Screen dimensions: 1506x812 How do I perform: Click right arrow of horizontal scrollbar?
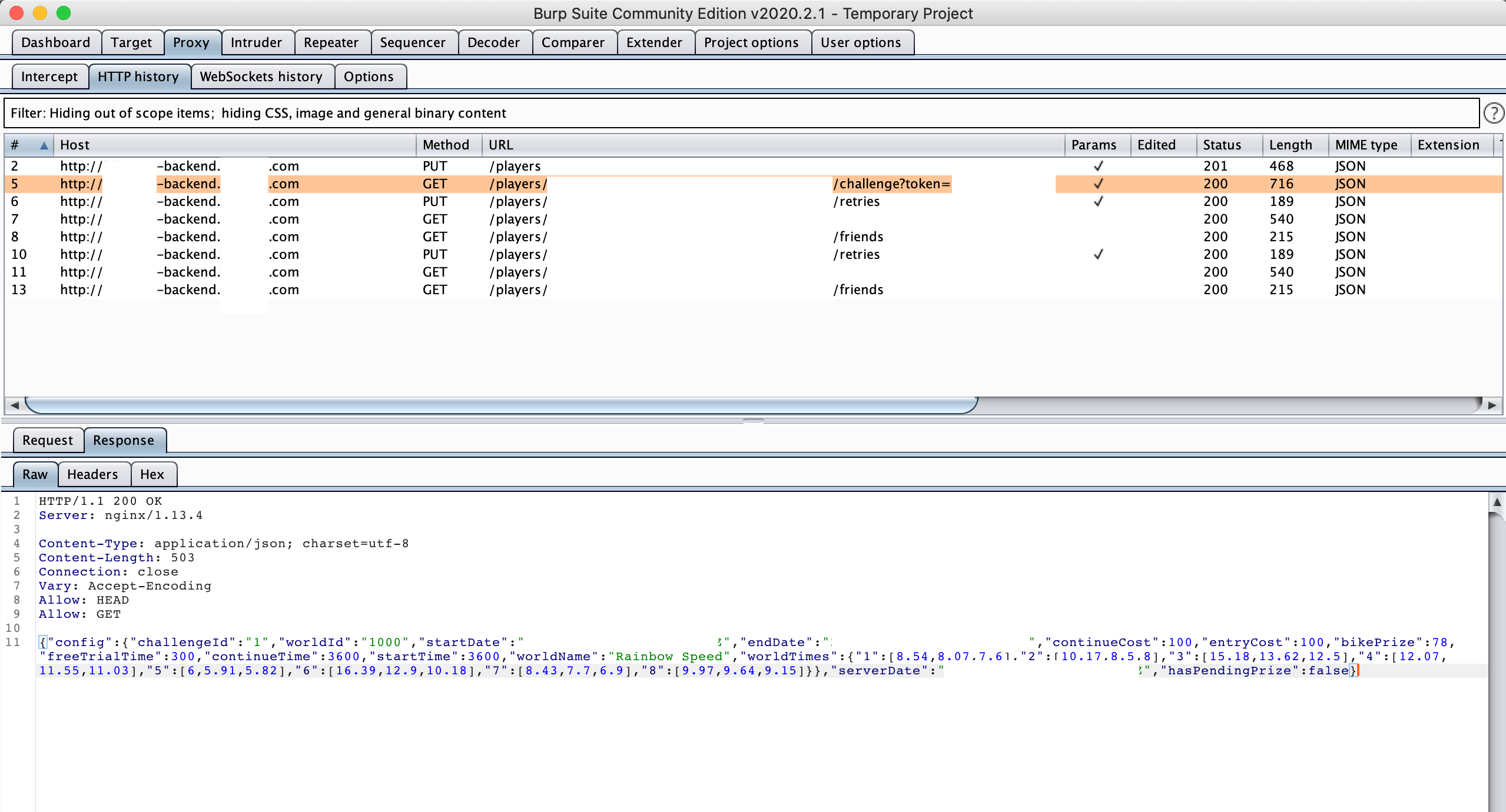(1491, 405)
